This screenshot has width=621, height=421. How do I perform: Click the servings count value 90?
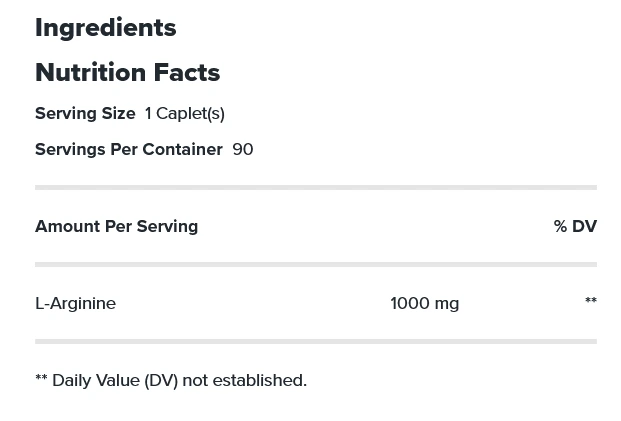pos(243,149)
